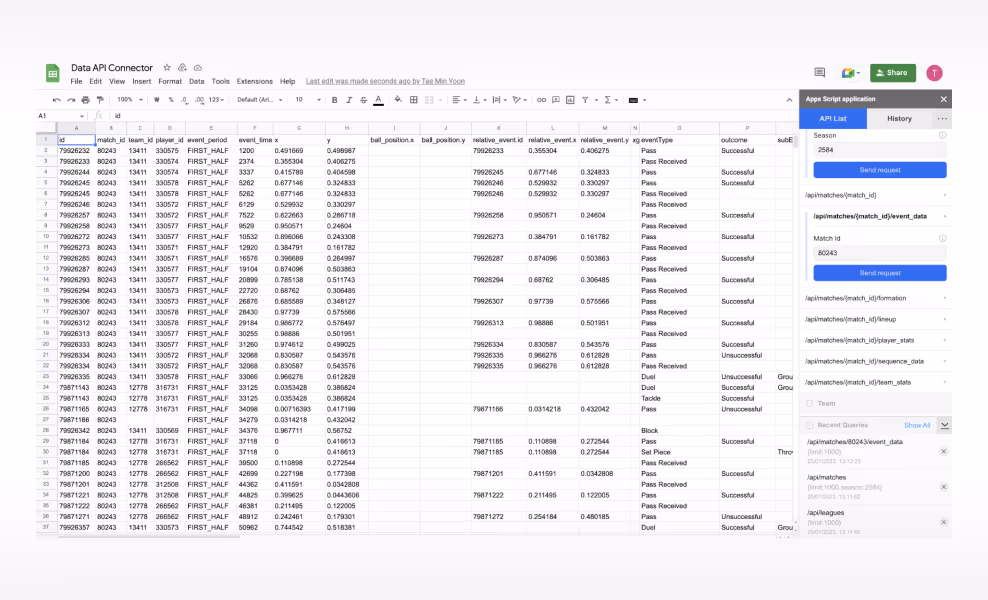Open the zoom level dropdown
988x600 pixels.
[x=128, y=100]
